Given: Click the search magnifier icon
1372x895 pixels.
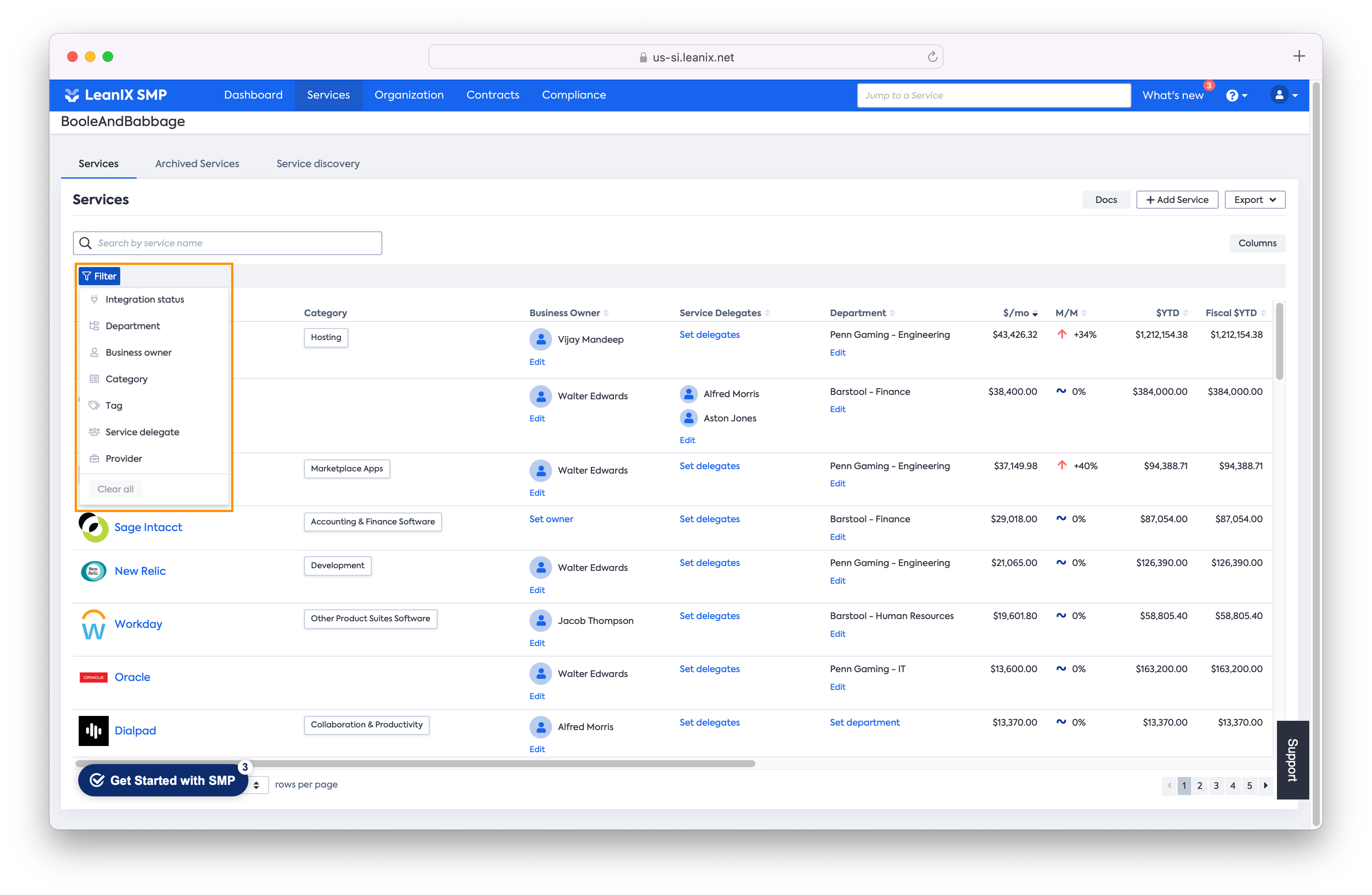Looking at the screenshot, I should coord(86,243).
